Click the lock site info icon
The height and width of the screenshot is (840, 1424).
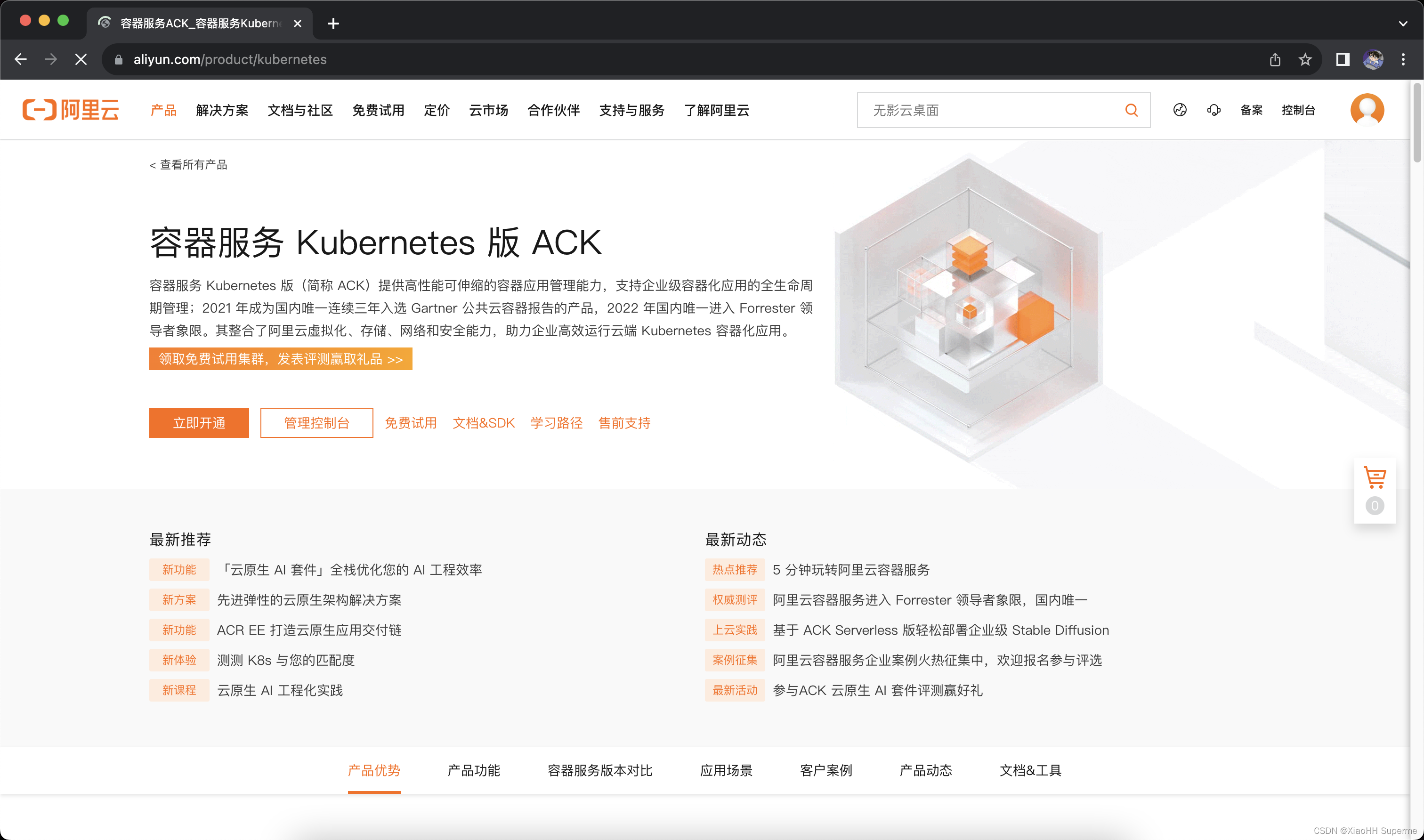pyautogui.click(x=118, y=59)
